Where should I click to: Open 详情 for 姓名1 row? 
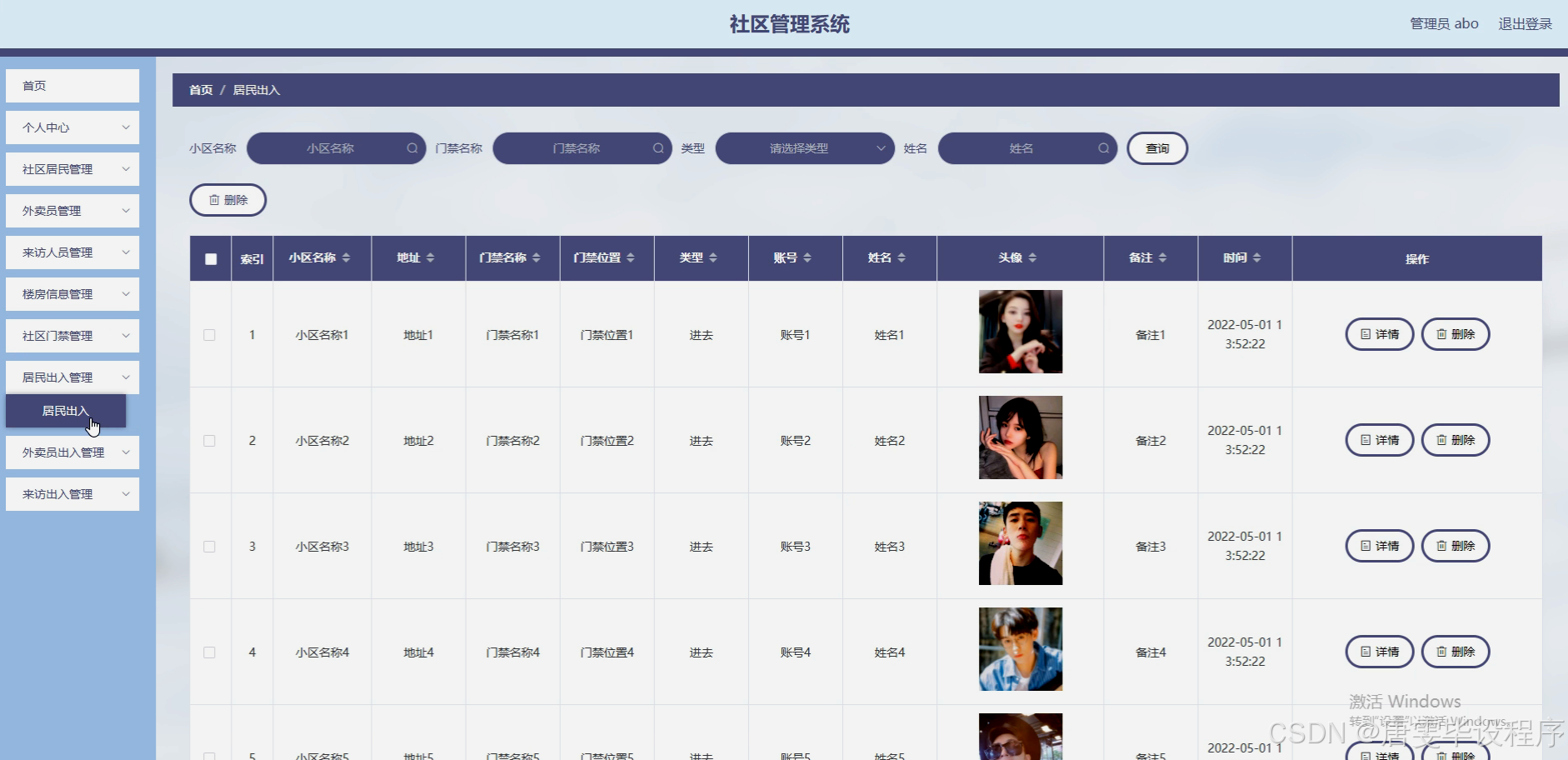[1380, 334]
